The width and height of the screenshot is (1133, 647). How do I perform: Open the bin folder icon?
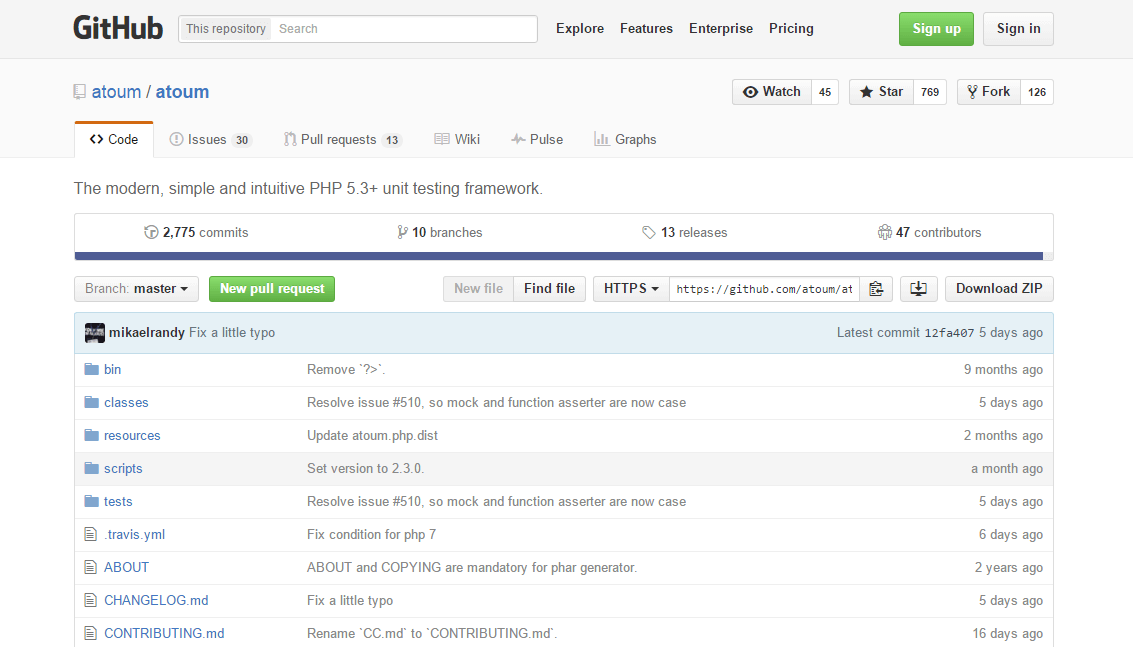tap(91, 369)
